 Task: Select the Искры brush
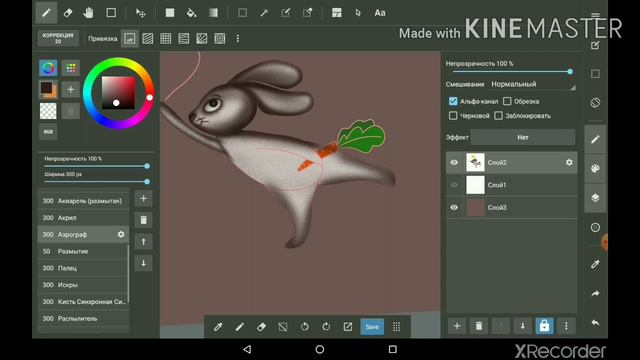click(83, 285)
